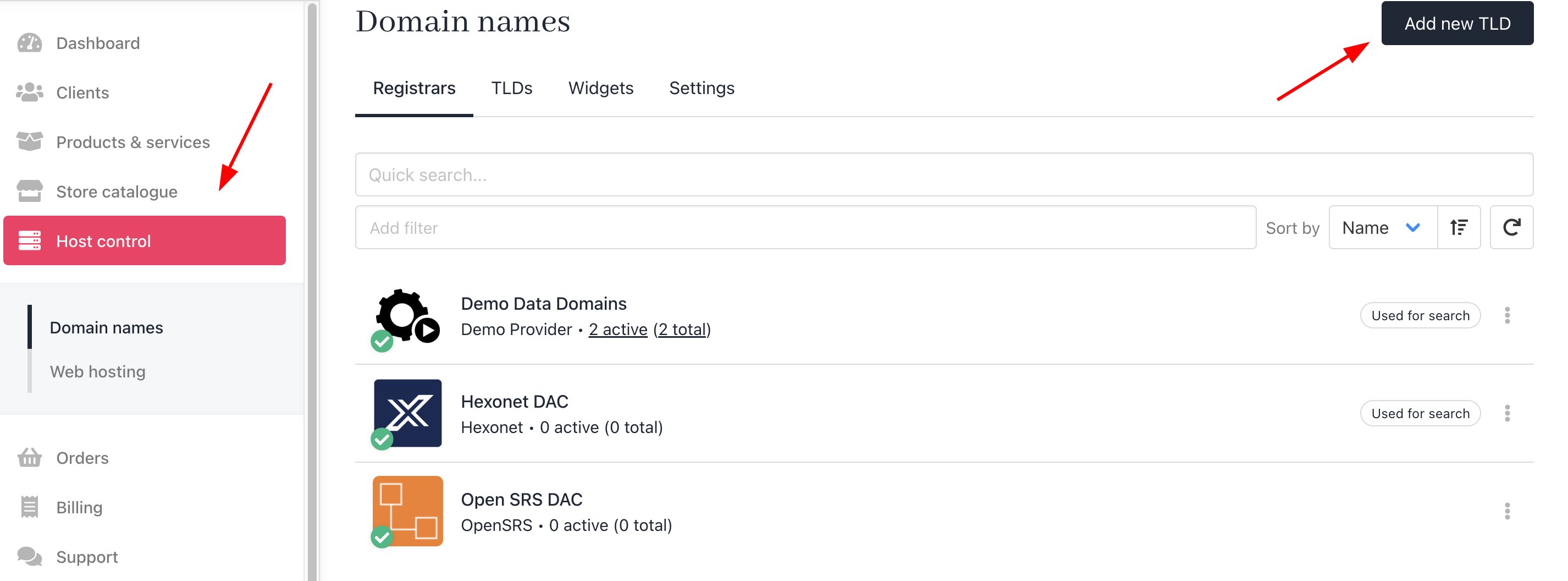
Task: Select Domain names submenu item
Action: click(x=106, y=328)
